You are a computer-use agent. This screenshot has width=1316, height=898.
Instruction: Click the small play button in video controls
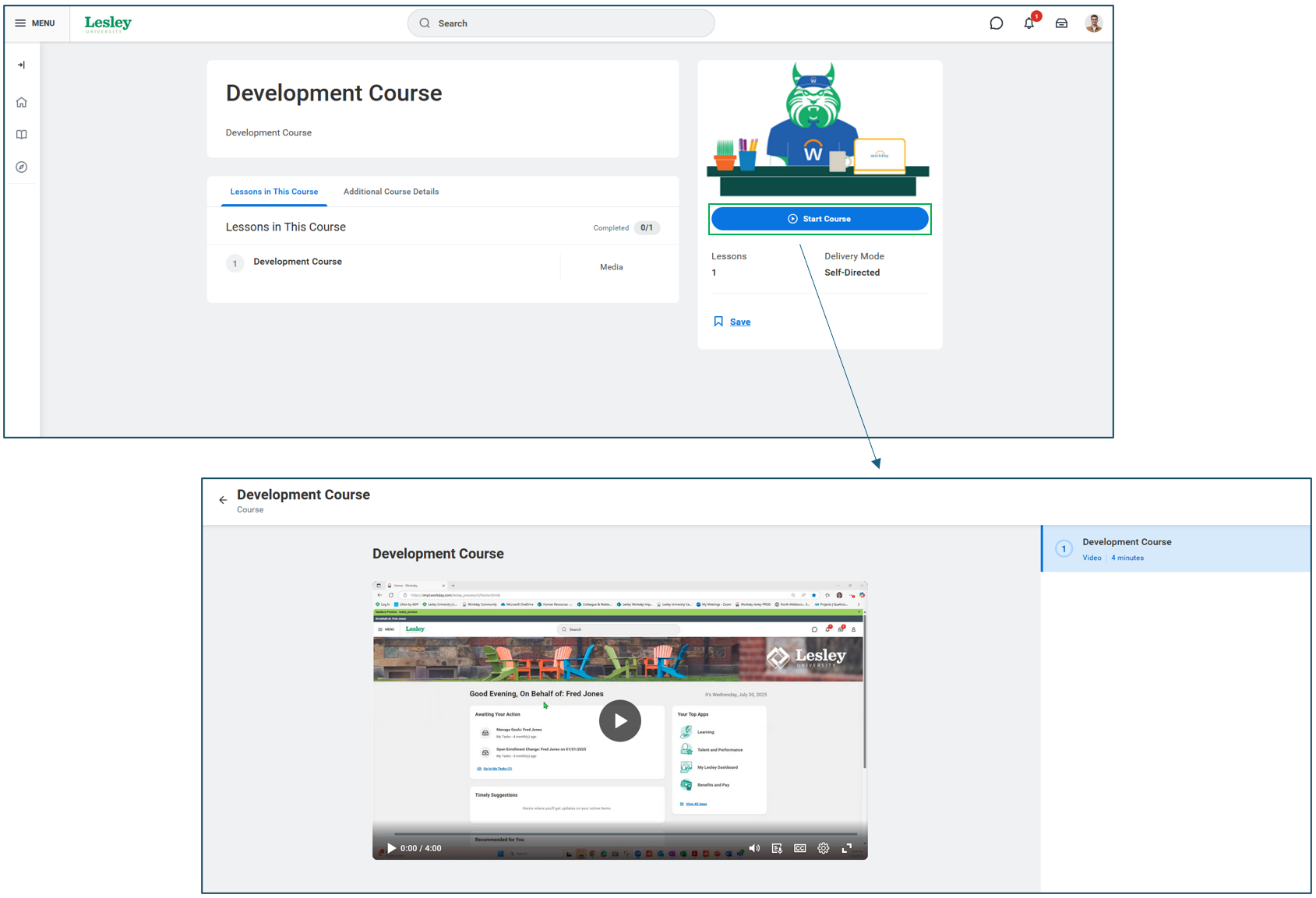tap(391, 848)
